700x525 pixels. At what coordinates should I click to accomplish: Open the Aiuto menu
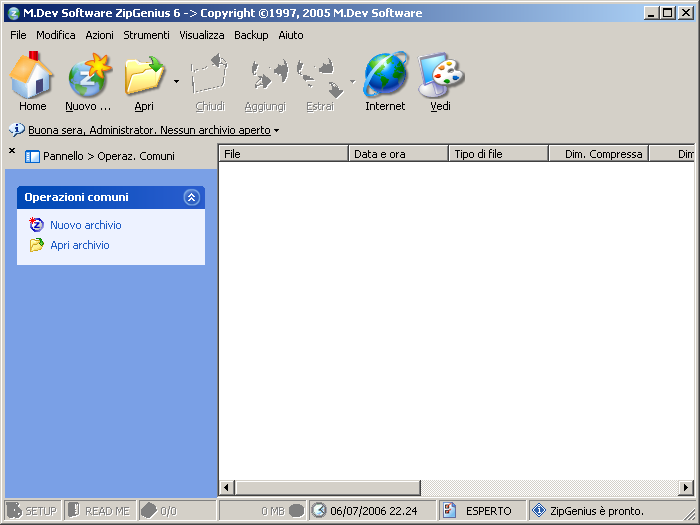point(291,35)
